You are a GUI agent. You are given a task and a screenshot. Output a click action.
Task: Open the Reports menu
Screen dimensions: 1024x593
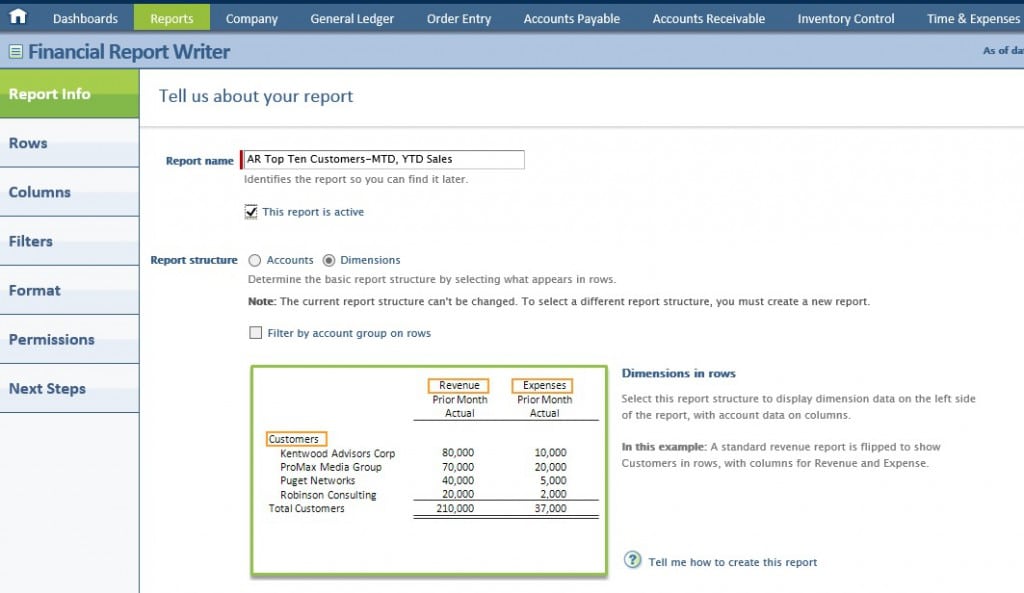[x=172, y=18]
